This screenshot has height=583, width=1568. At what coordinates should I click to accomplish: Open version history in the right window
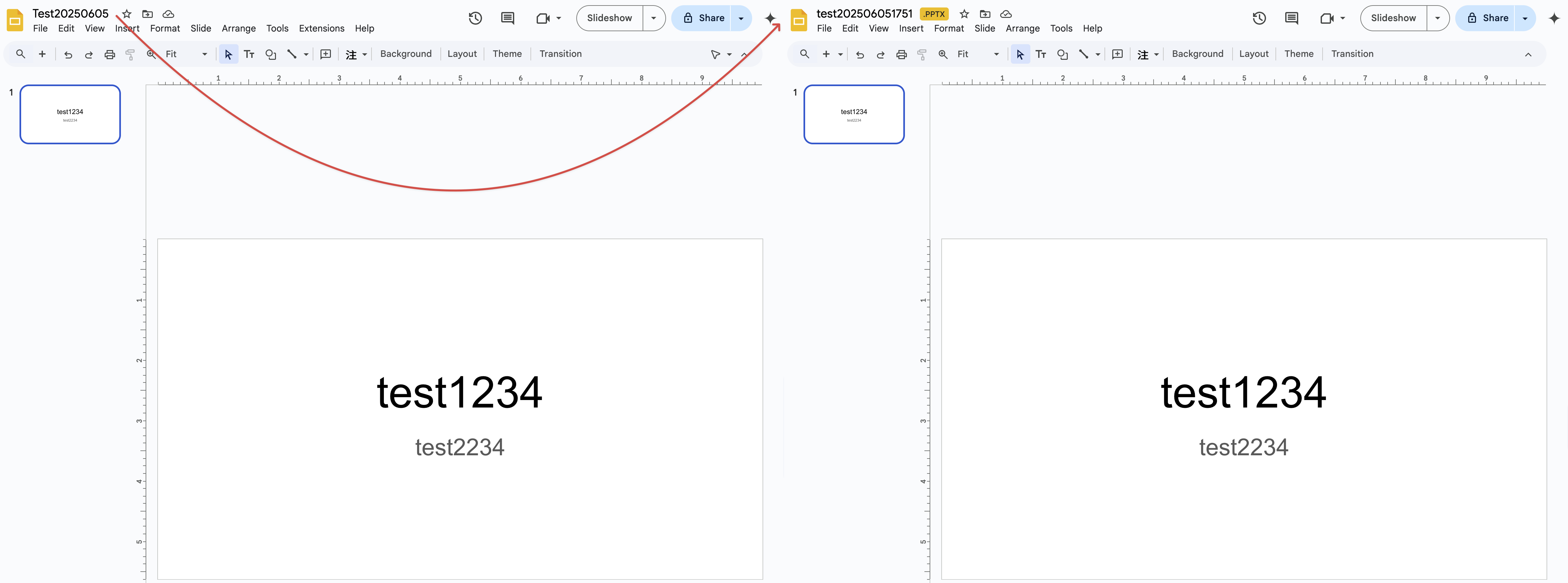pos(1260,18)
